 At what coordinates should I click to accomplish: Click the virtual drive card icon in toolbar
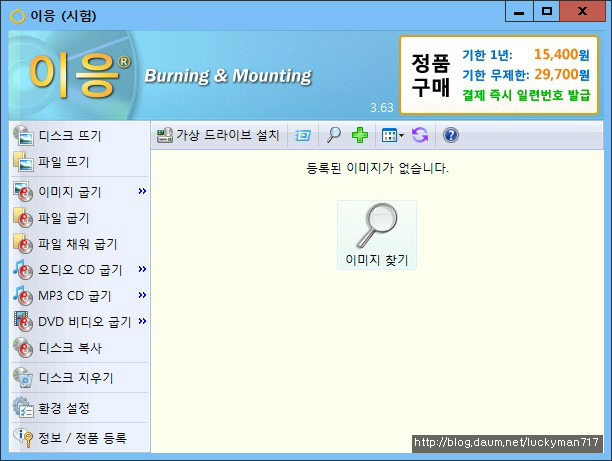[165, 135]
